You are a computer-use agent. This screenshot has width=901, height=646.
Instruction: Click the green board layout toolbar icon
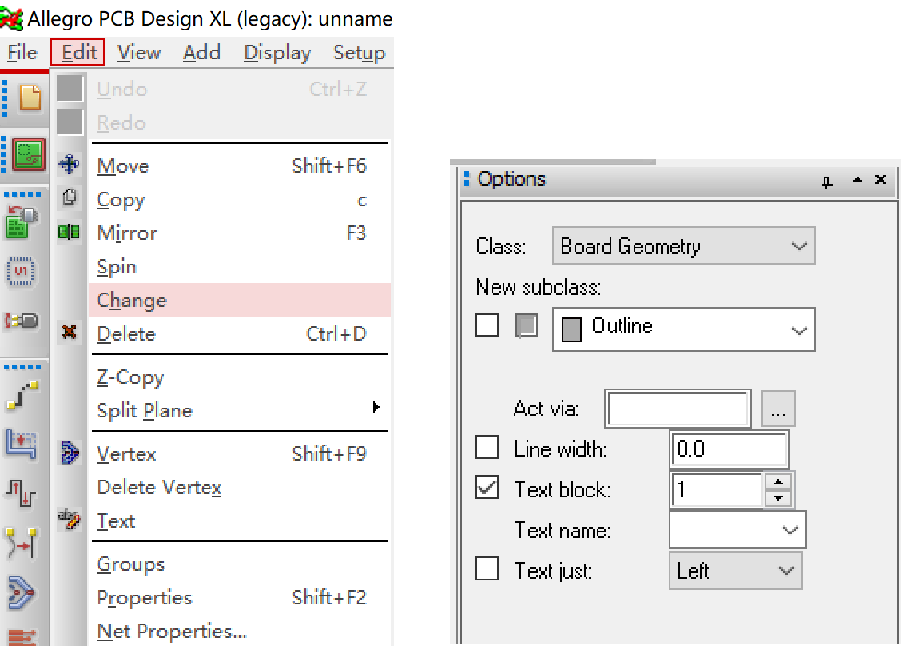click(x=30, y=154)
